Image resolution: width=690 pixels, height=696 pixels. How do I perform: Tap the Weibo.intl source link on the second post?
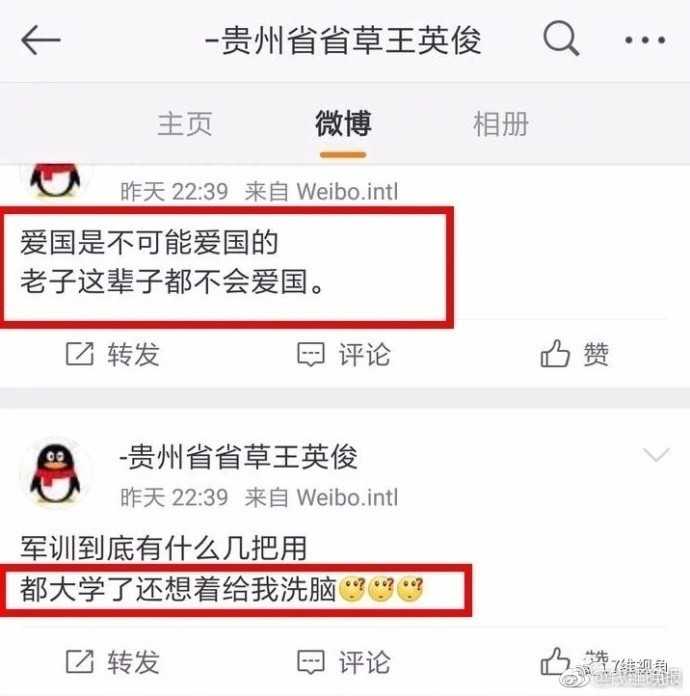coord(347,497)
